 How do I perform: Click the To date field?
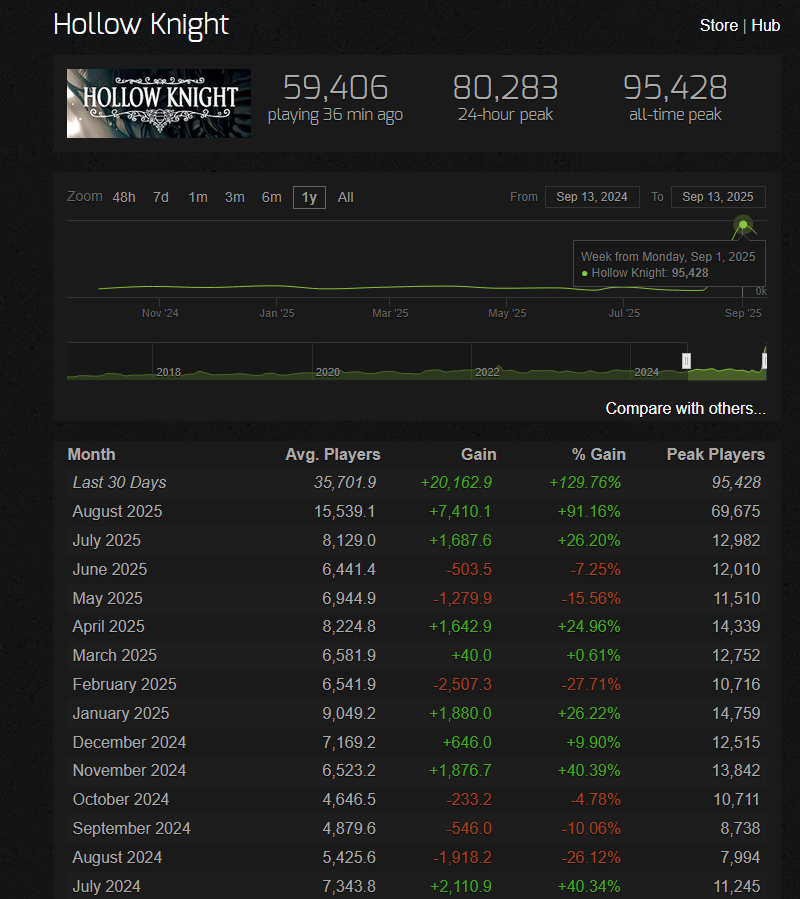pyautogui.click(x=718, y=197)
